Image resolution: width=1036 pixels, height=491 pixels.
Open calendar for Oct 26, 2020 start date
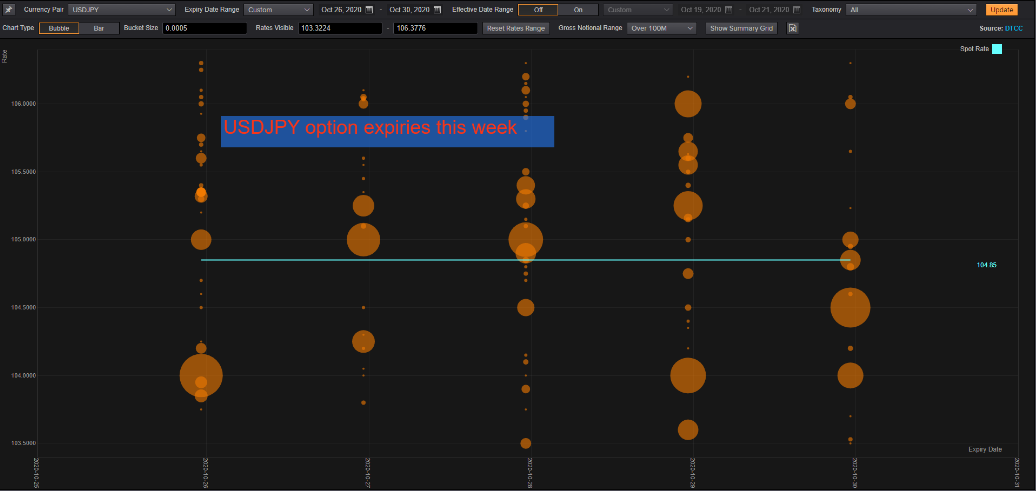(x=369, y=10)
